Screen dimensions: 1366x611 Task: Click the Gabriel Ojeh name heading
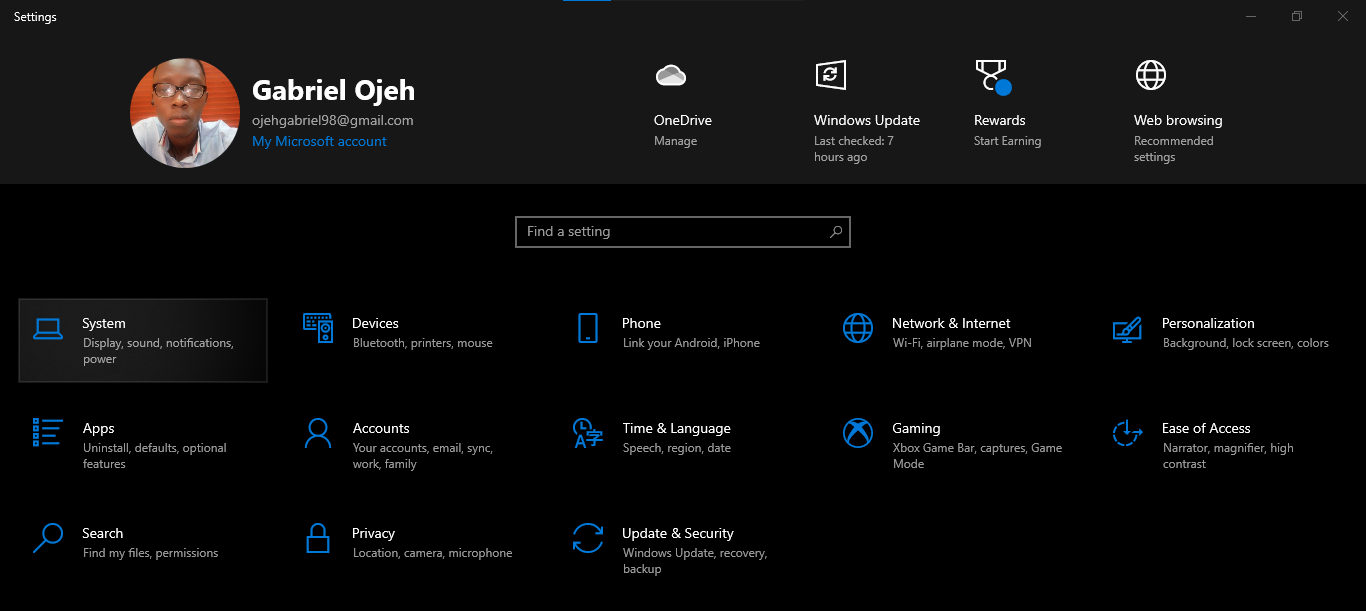point(333,91)
